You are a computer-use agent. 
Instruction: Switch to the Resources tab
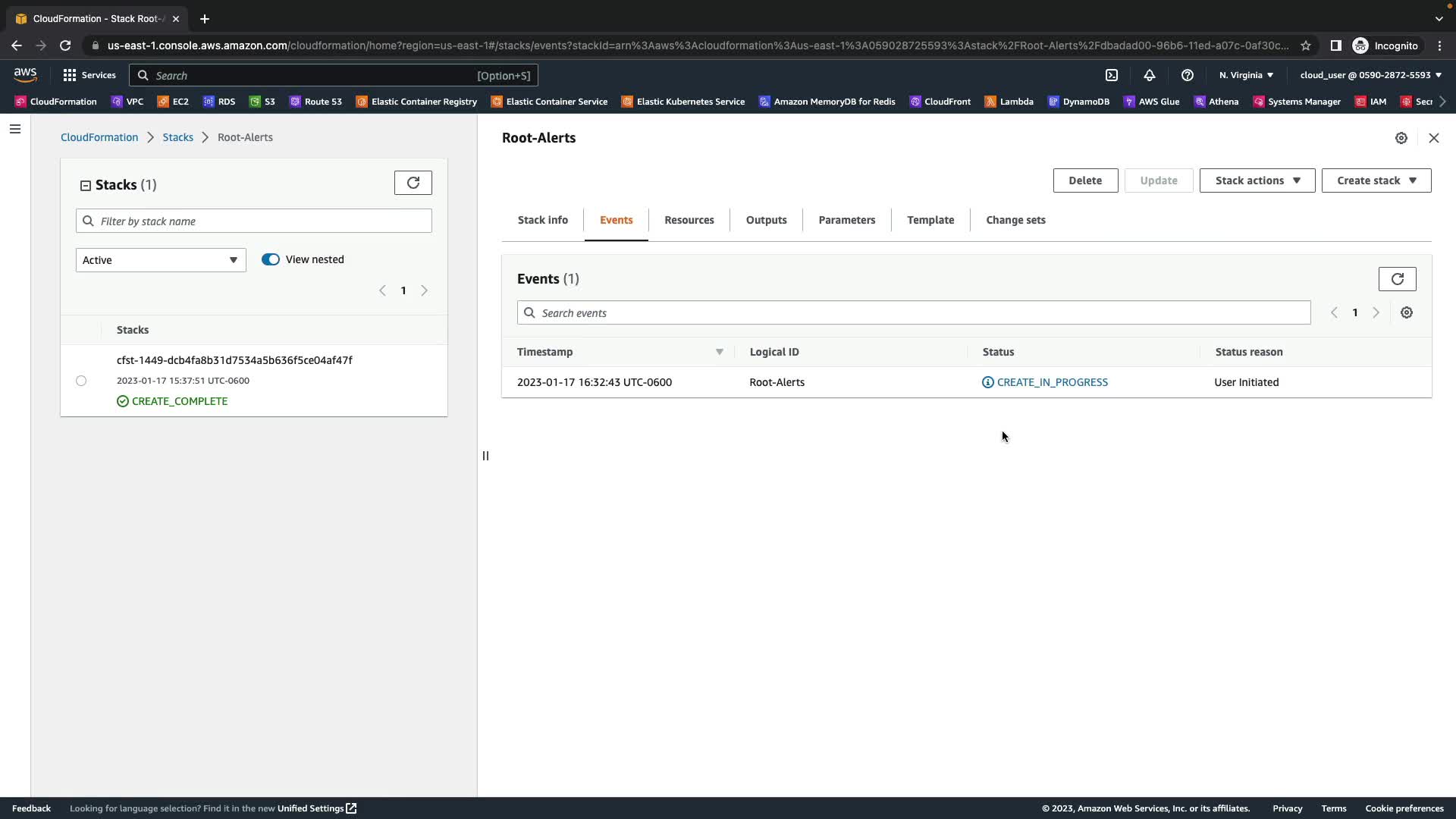point(689,220)
